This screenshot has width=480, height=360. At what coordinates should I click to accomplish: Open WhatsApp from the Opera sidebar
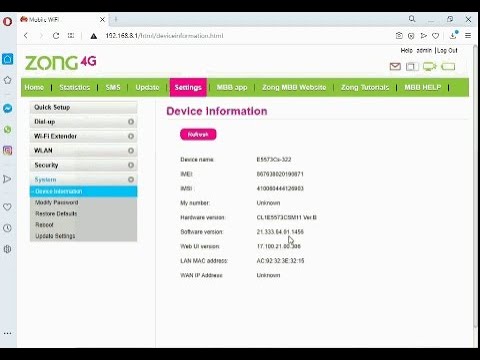(x=7, y=129)
